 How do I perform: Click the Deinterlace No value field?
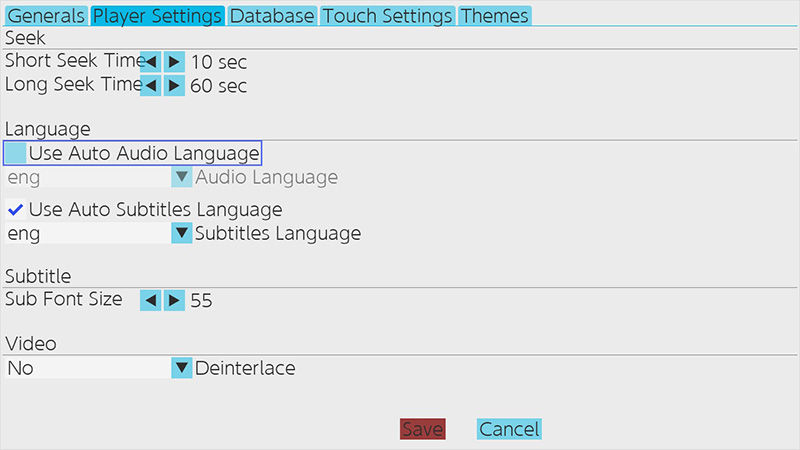click(88, 368)
